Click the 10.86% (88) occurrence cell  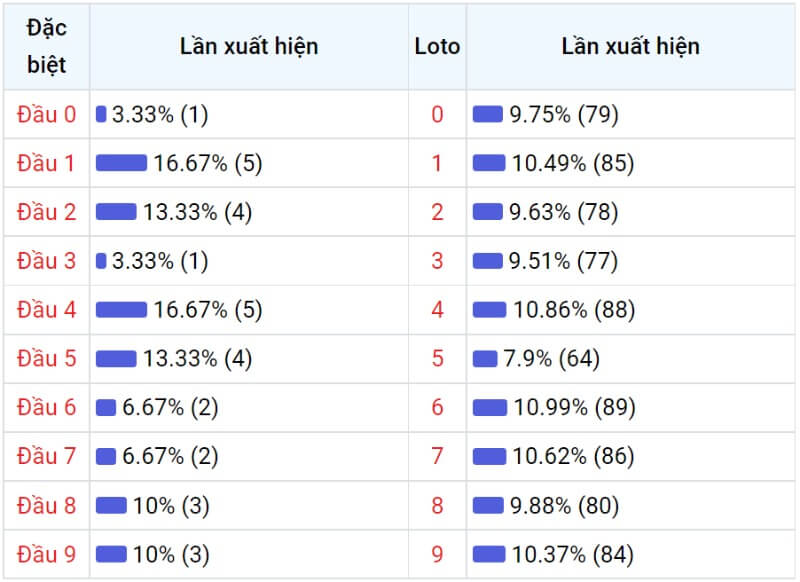(x=631, y=310)
